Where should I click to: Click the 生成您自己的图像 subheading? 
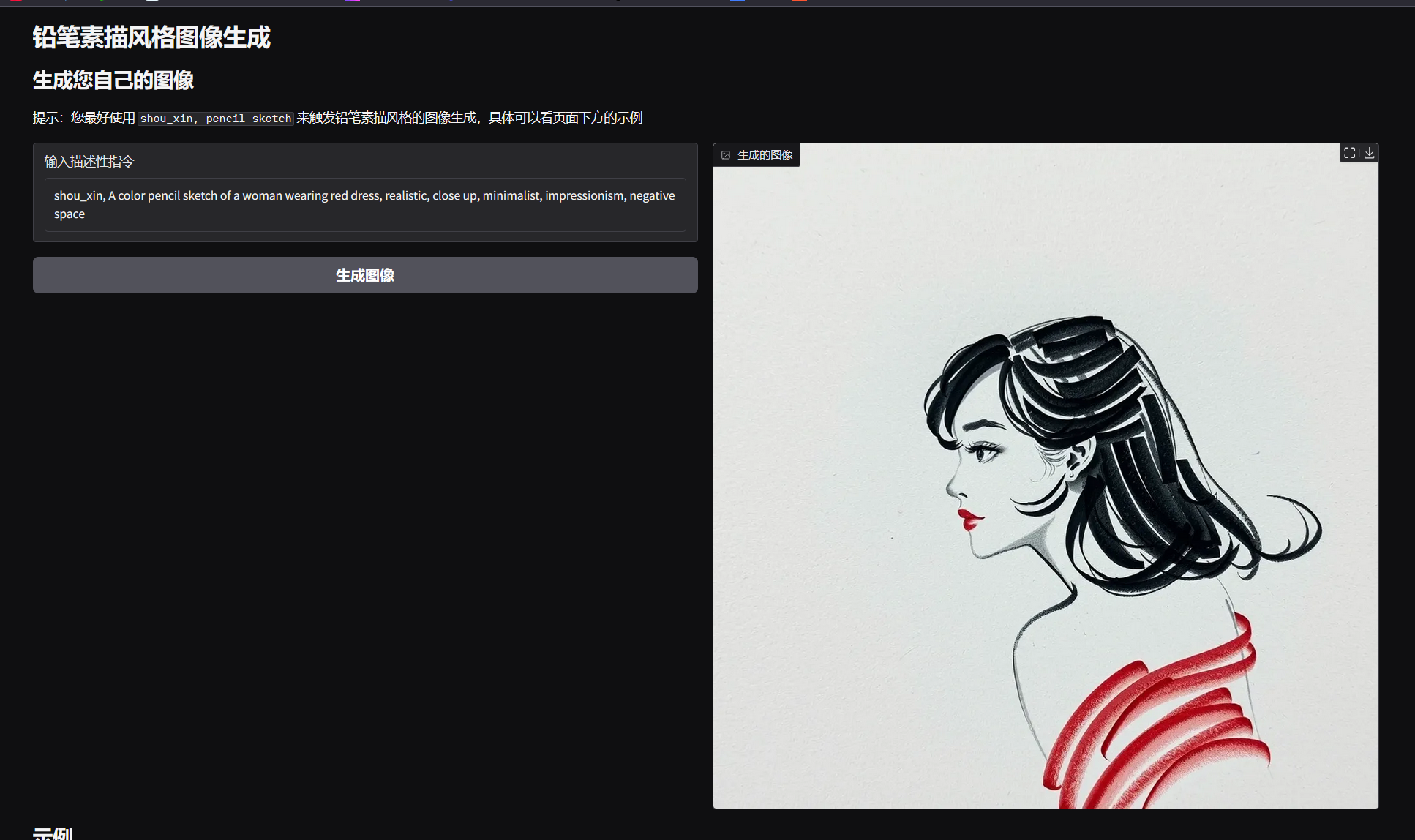click(x=113, y=80)
